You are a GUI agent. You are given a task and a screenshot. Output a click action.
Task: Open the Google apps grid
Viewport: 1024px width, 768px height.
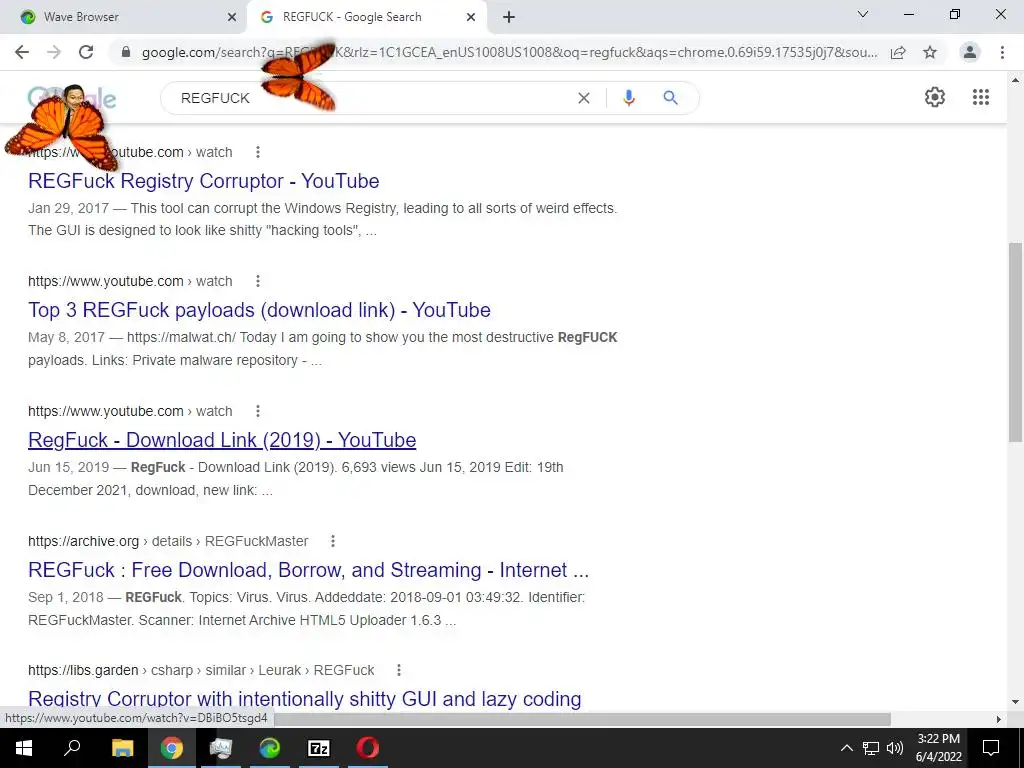[x=981, y=97]
